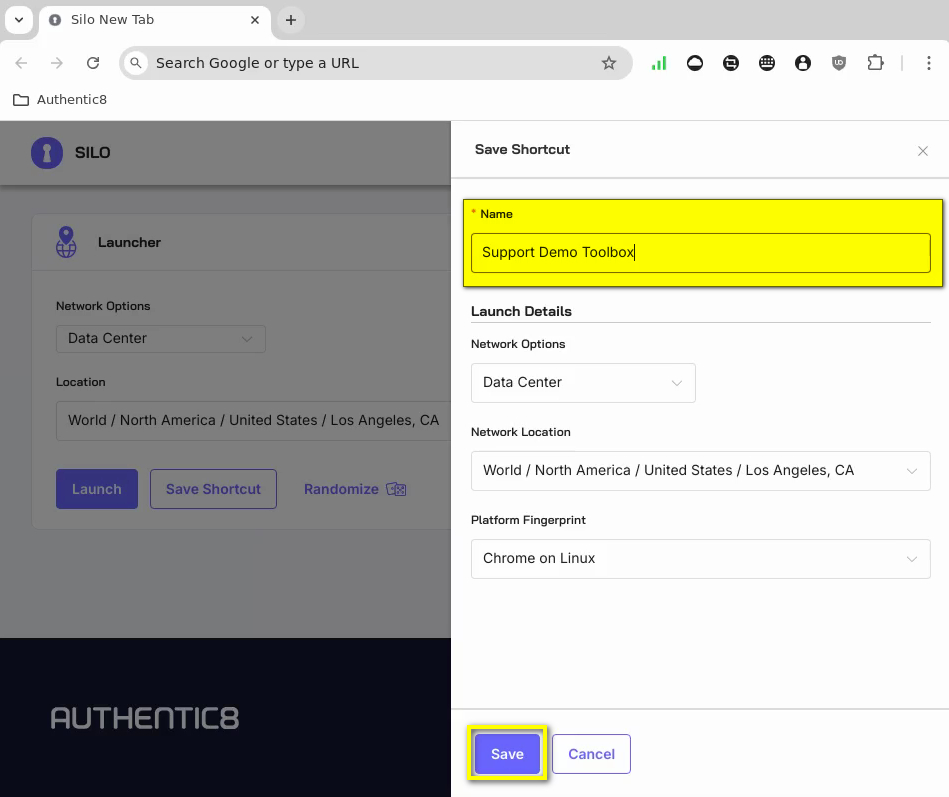Open the Authentic8 bookmarks folder

(x=60, y=100)
